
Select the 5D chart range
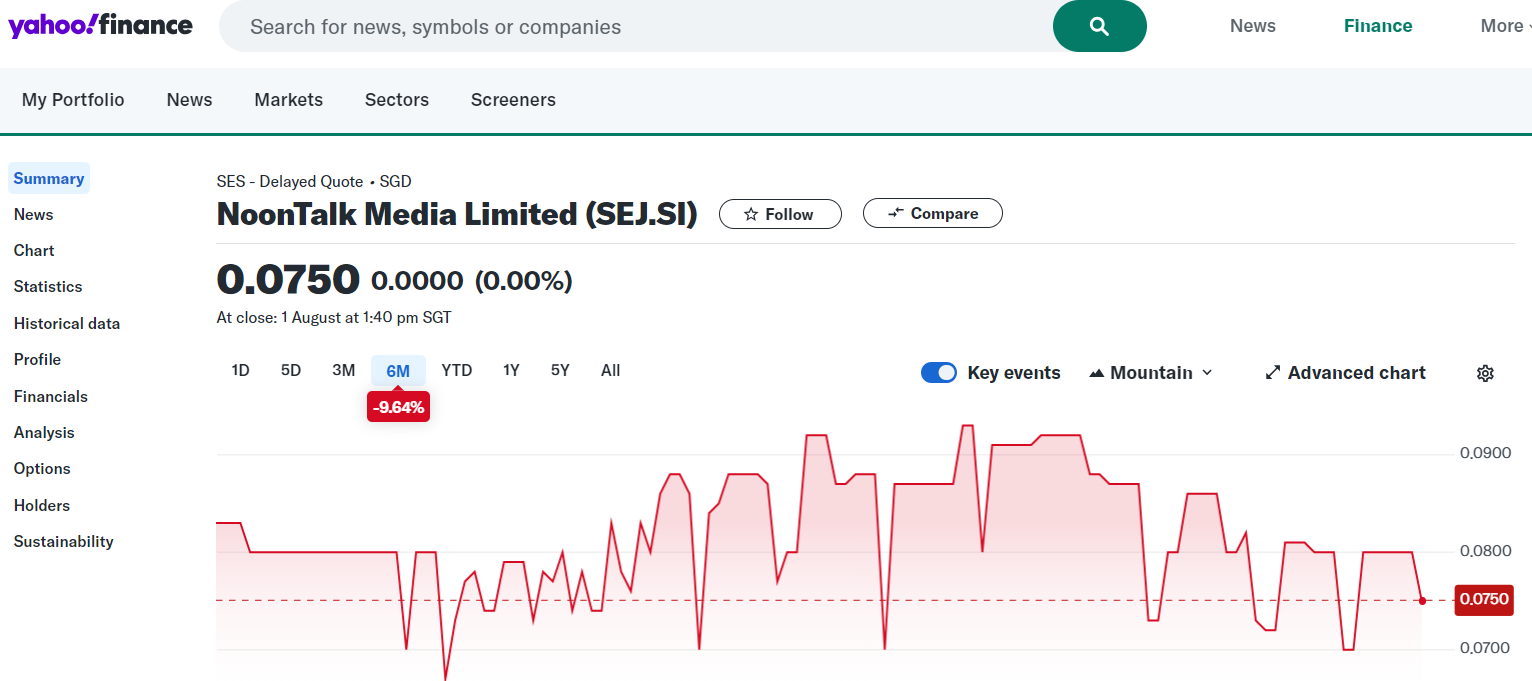coord(291,371)
